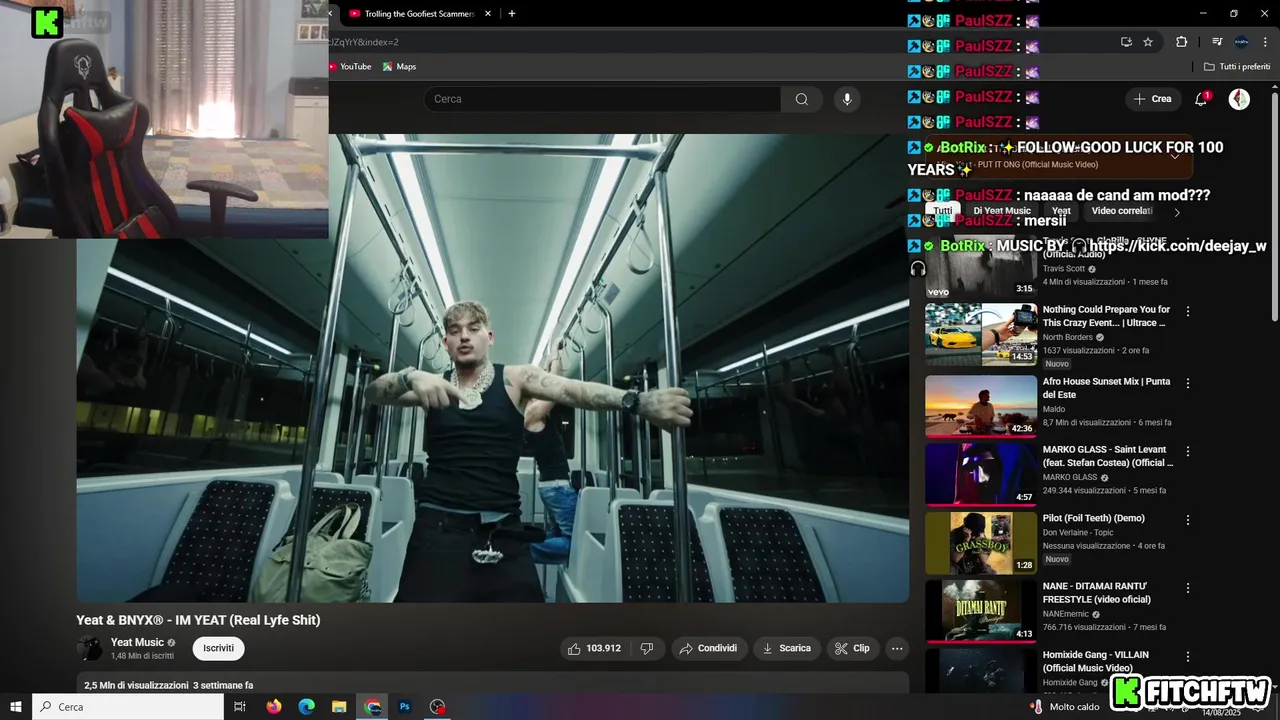Open the Tutti i preferiti bookmarks folder

click(1237, 67)
